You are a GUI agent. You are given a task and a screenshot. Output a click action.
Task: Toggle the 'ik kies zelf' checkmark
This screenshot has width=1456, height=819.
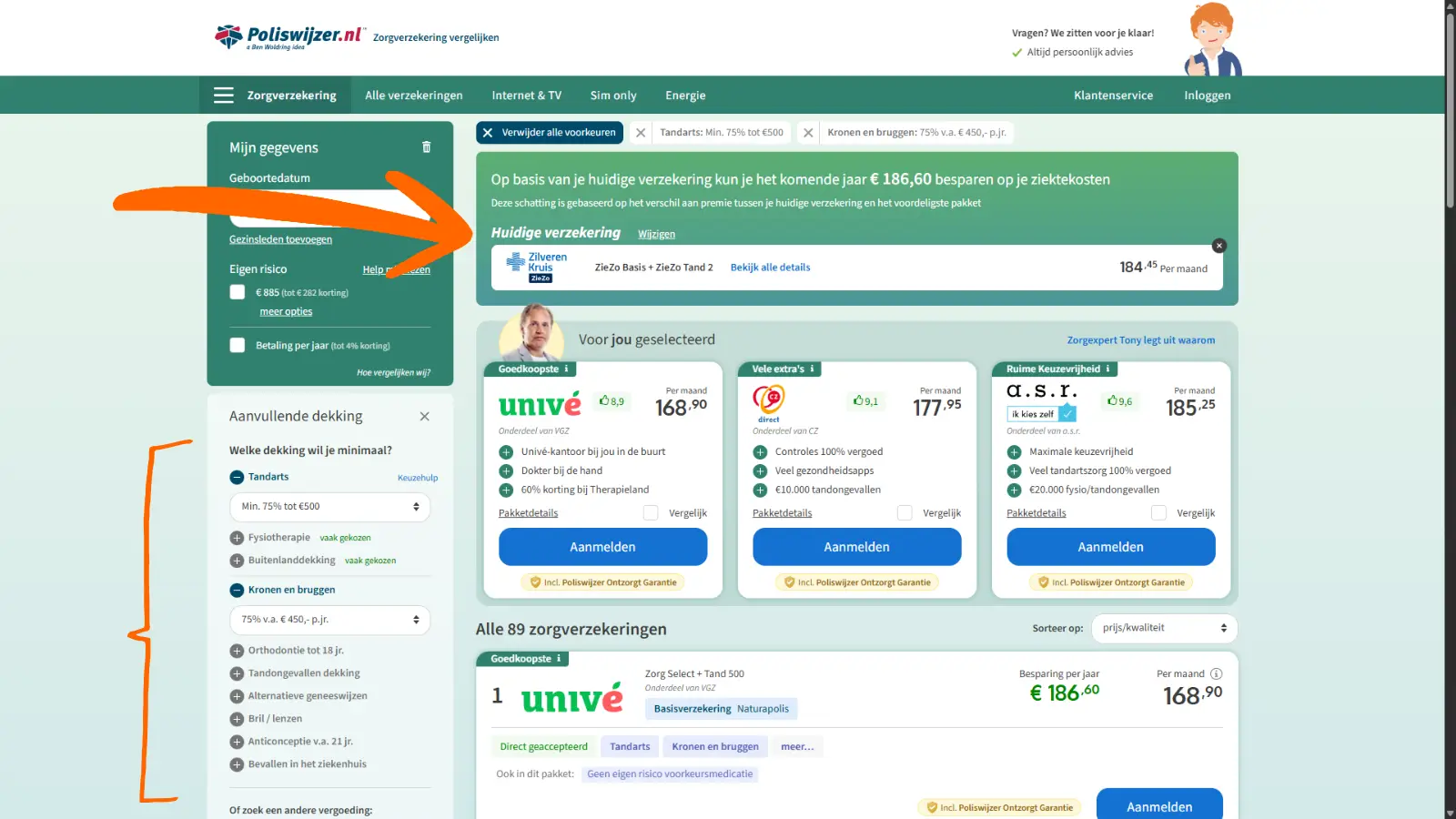coord(1067,414)
